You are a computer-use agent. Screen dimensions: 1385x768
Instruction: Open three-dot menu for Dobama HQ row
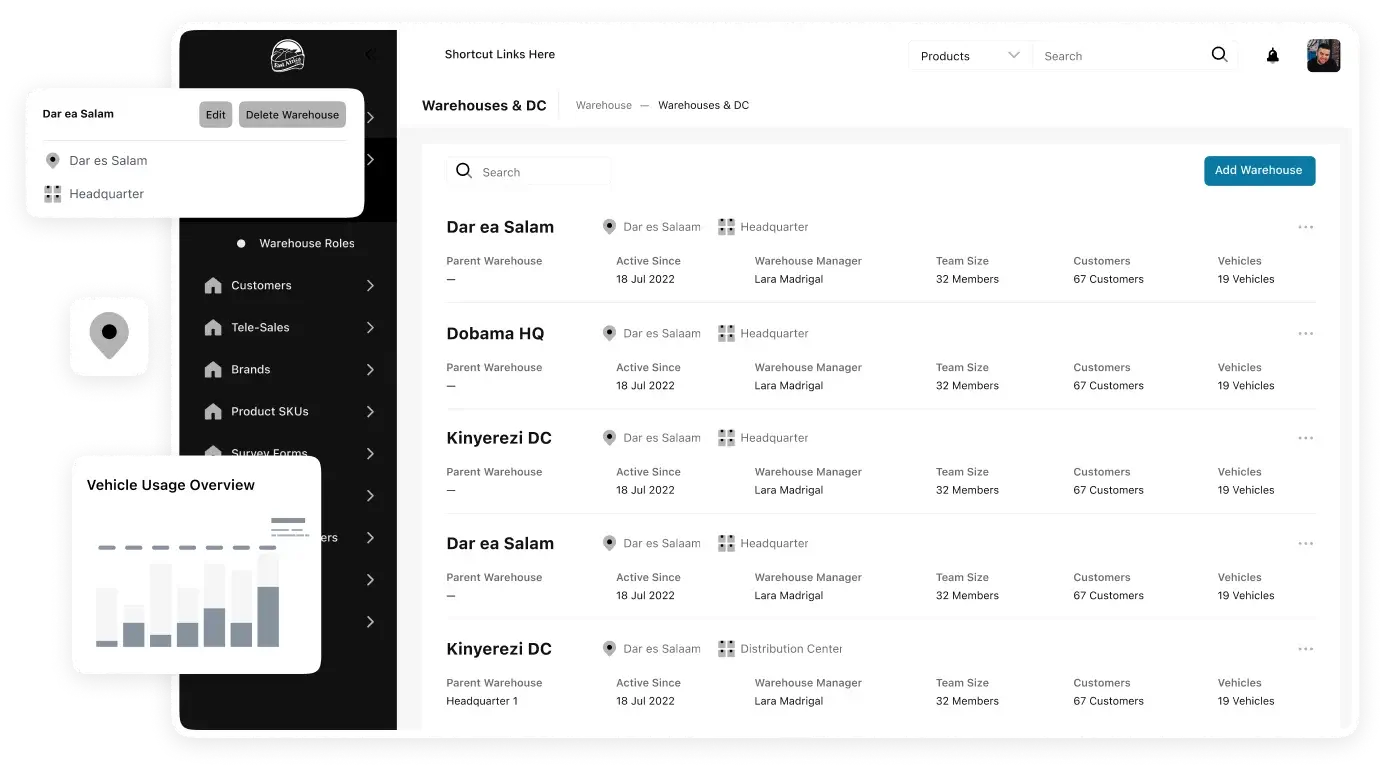1305,334
